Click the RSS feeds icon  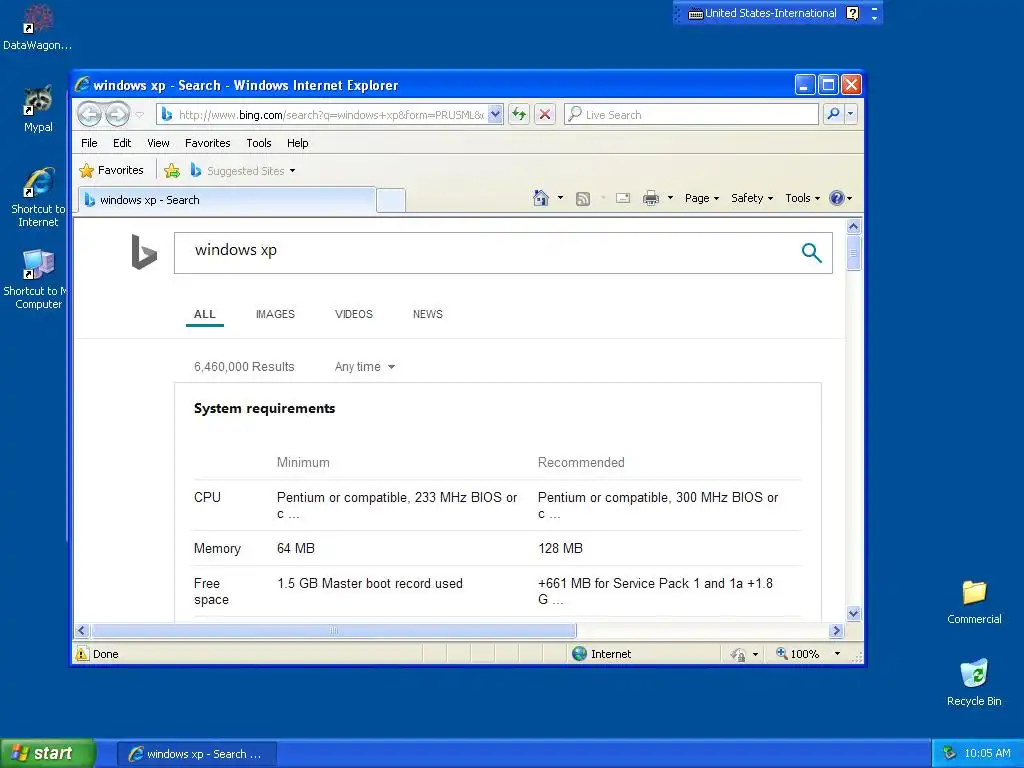(x=583, y=199)
